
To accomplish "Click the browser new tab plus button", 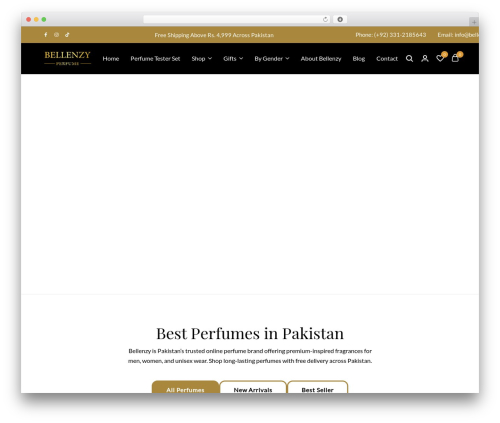I will point(474,22).
